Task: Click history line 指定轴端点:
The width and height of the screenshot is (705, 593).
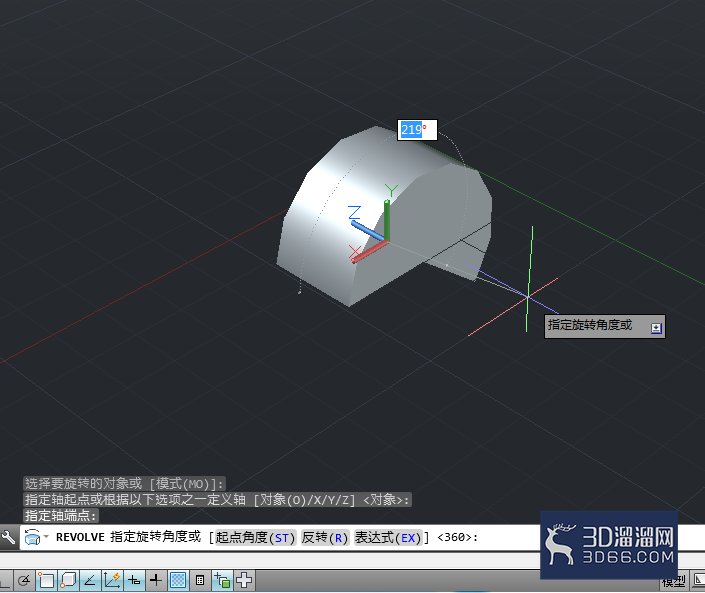Action: [x=61, y=515]
